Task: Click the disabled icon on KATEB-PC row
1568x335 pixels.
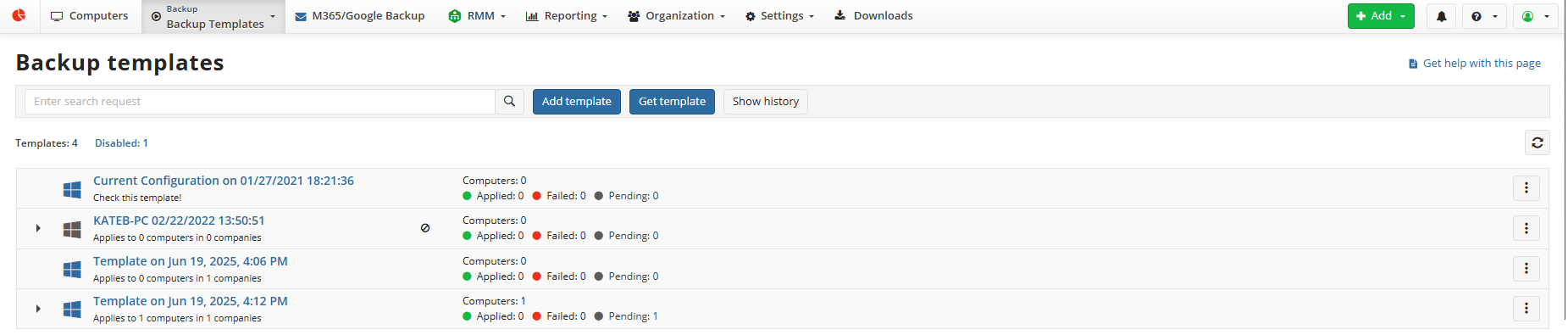Action: (x=425, y=227)
